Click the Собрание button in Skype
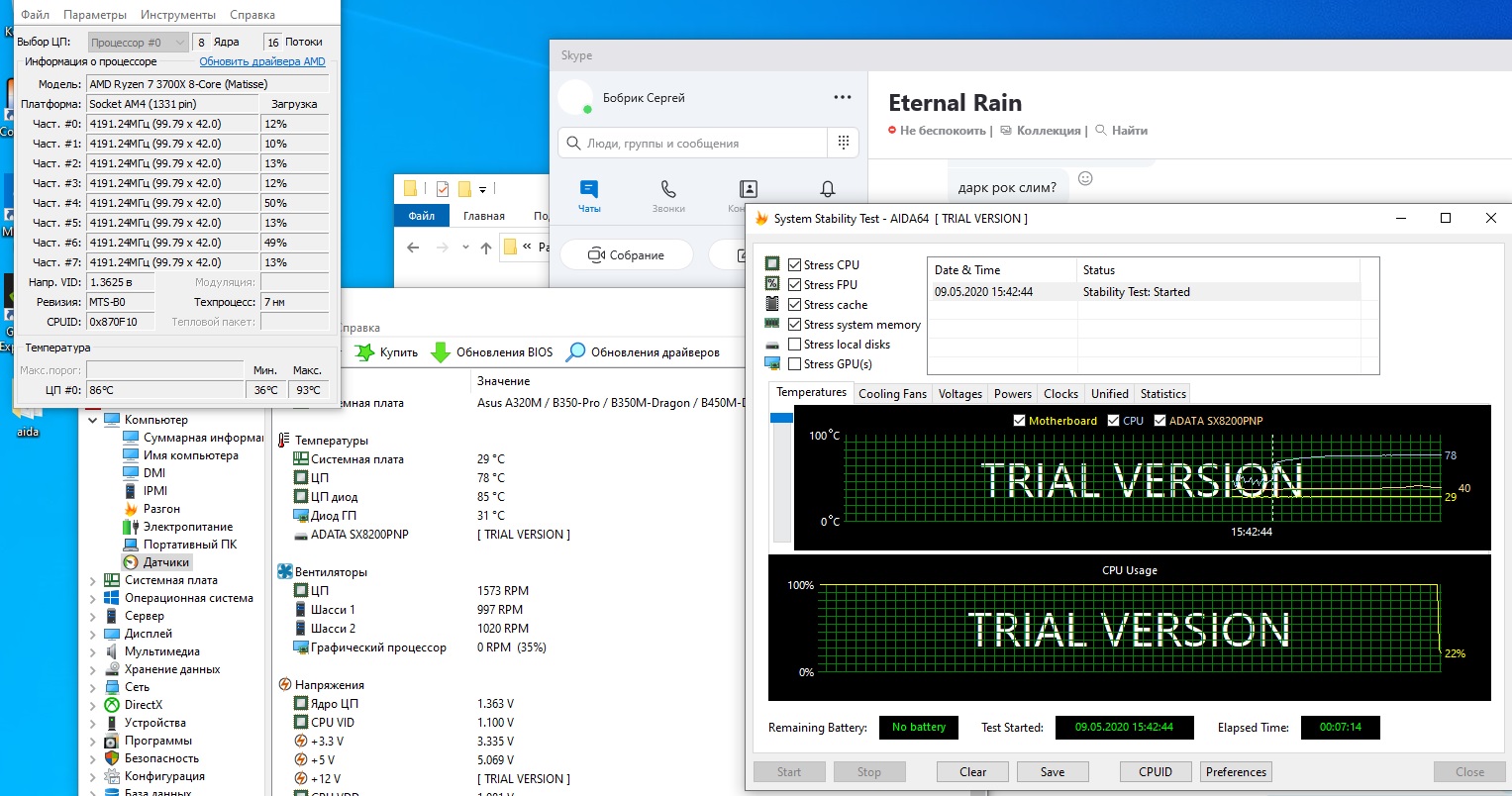 [x=627, y=255]
